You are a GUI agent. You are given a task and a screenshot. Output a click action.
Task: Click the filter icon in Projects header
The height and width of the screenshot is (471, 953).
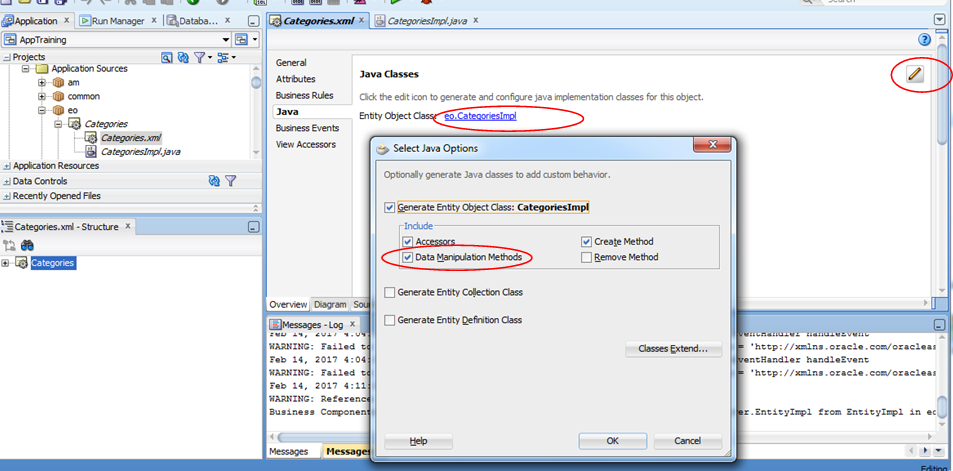(200, 58)
